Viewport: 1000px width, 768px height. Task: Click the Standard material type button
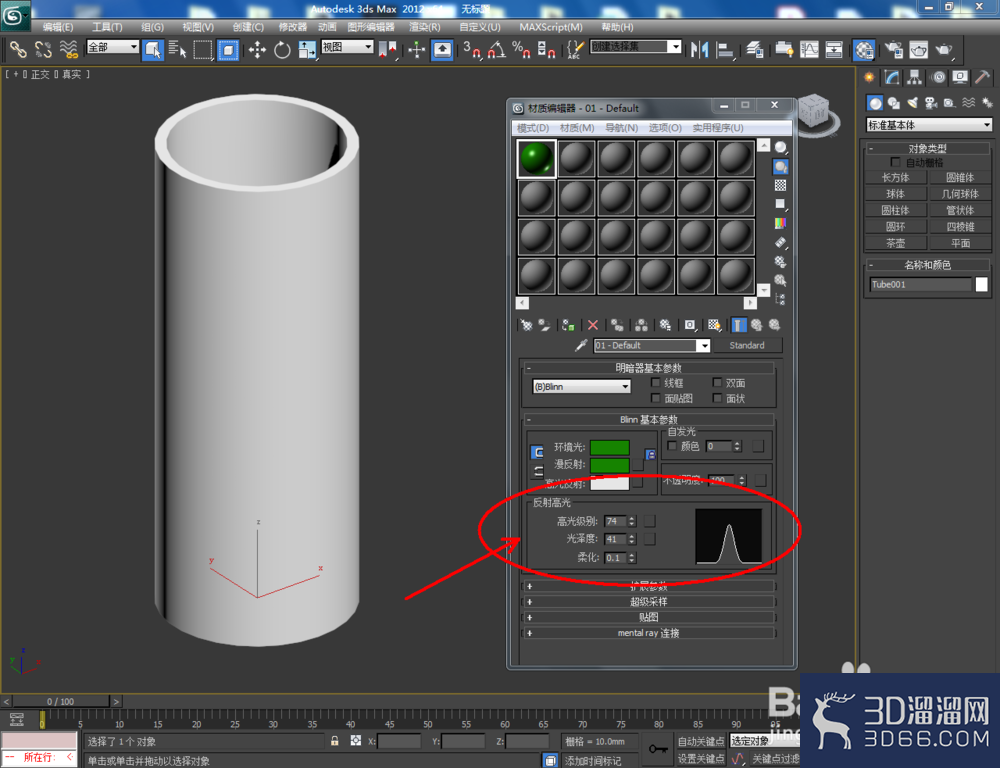pyautogui.click(x=747, y=345)
